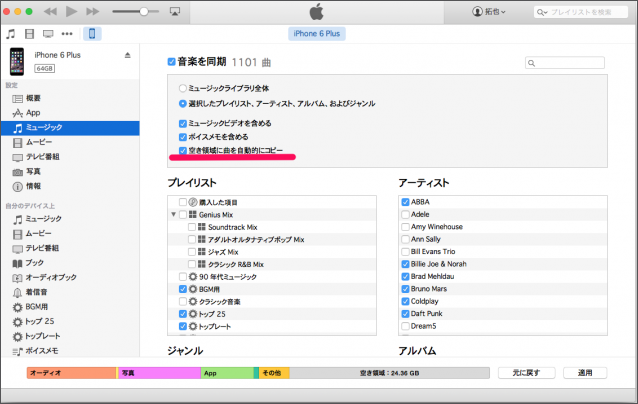Check 購入した項目 playlist
Screen dimensions: 638x404
coord(183,202)
